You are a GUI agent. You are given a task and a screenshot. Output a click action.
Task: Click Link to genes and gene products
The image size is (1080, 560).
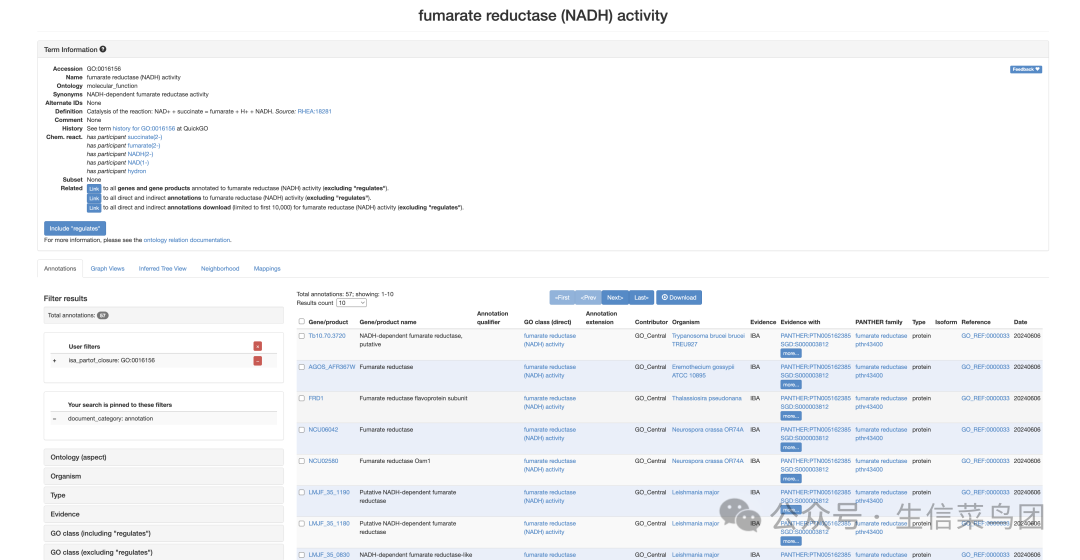[94, 189]
